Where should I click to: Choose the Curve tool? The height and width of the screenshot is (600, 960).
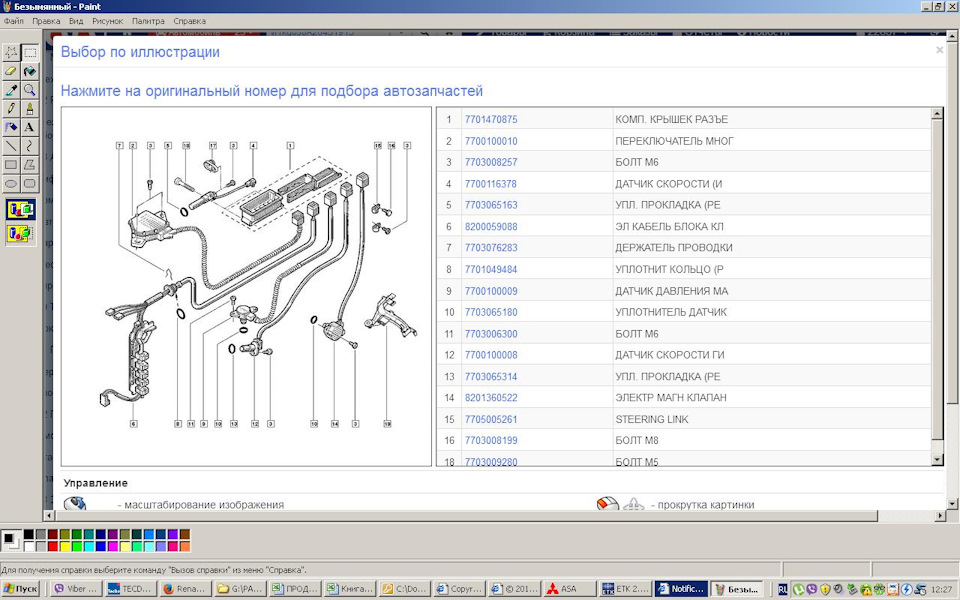pos(29,146)
